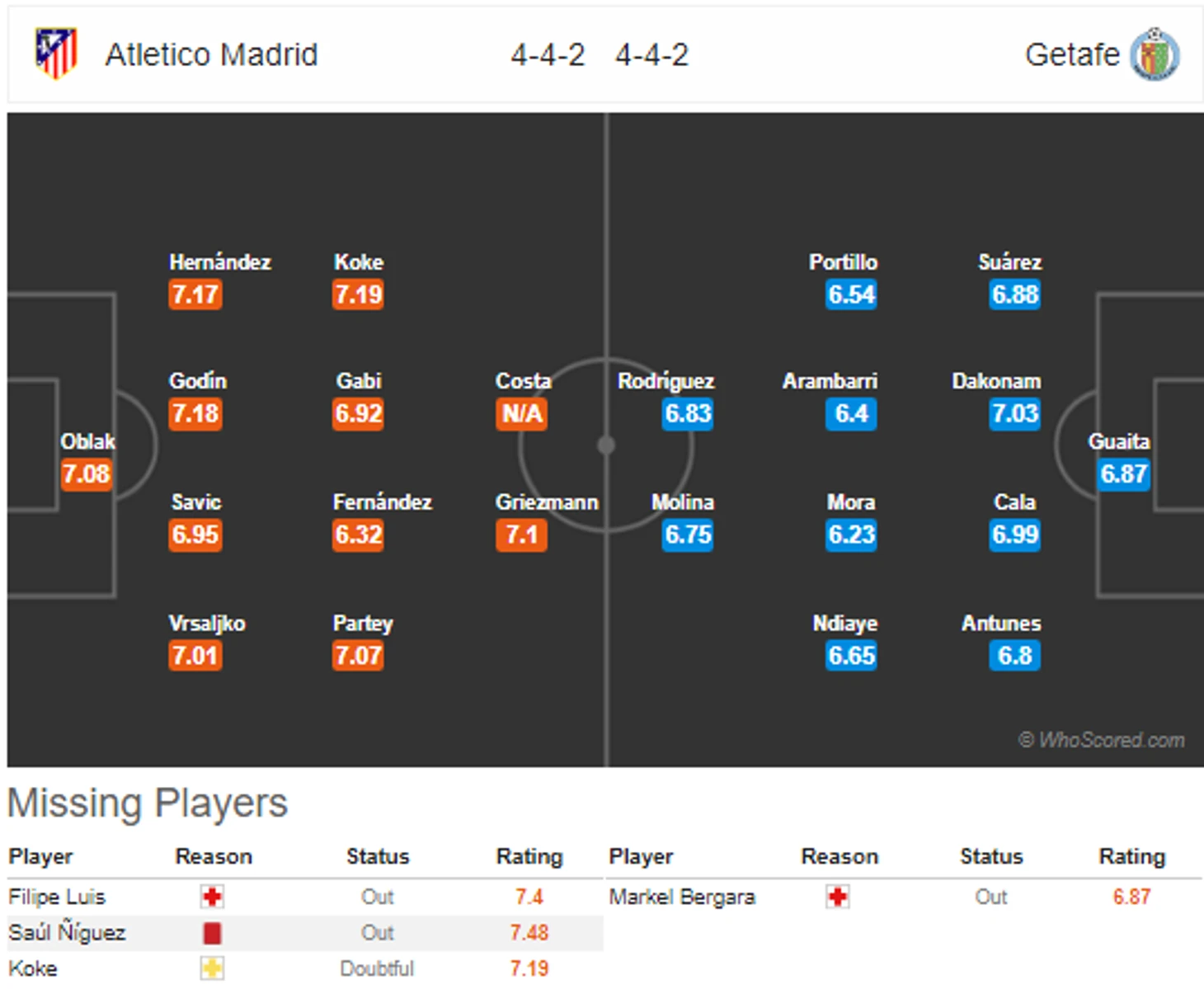Screen dimensions: 1204x989
Task: Click the left Rating column header
Action: coord(529,857)
